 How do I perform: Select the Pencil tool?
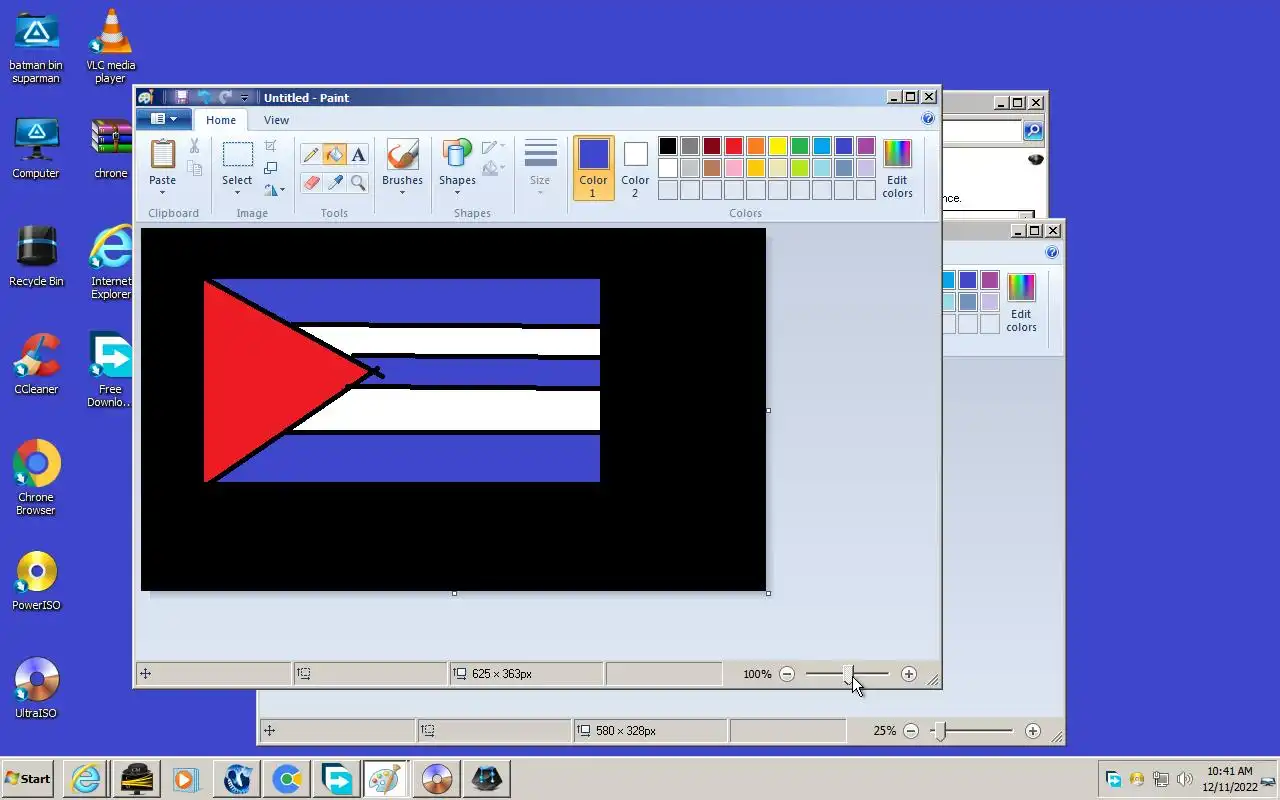(x=311, y=155)
